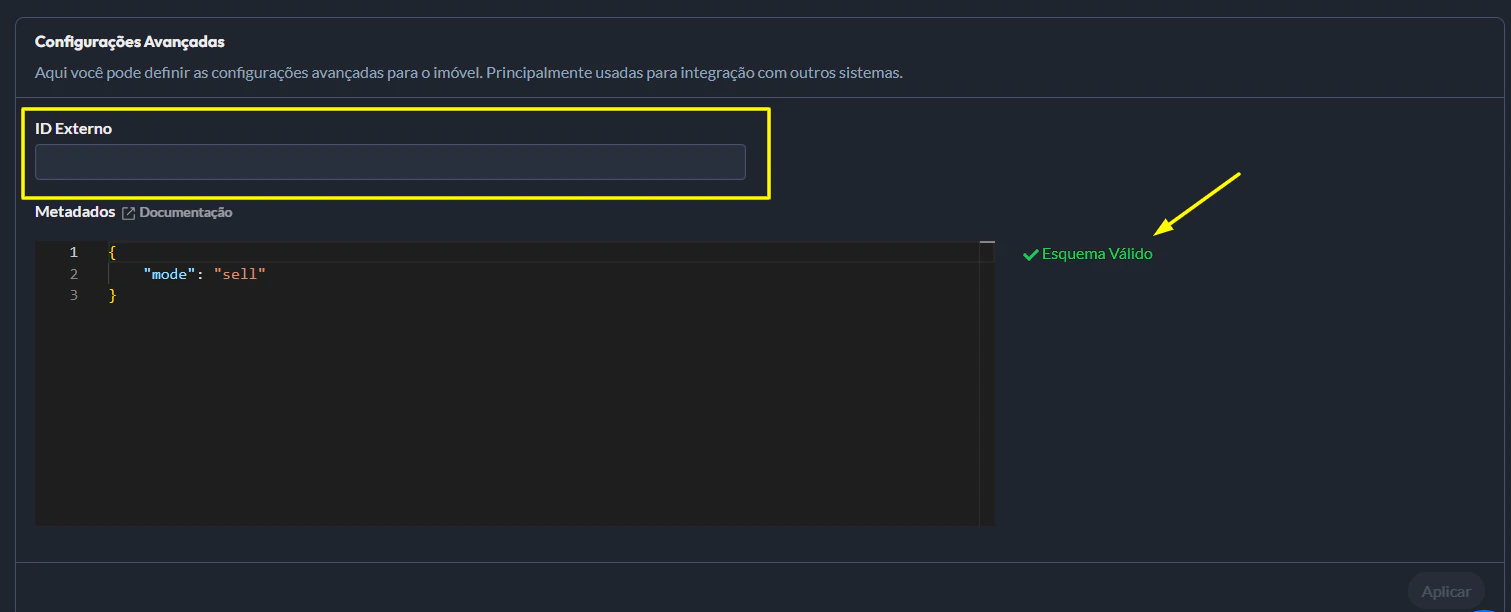
Task: Select the "sell" value in the editor
Action: pos(240,273)
